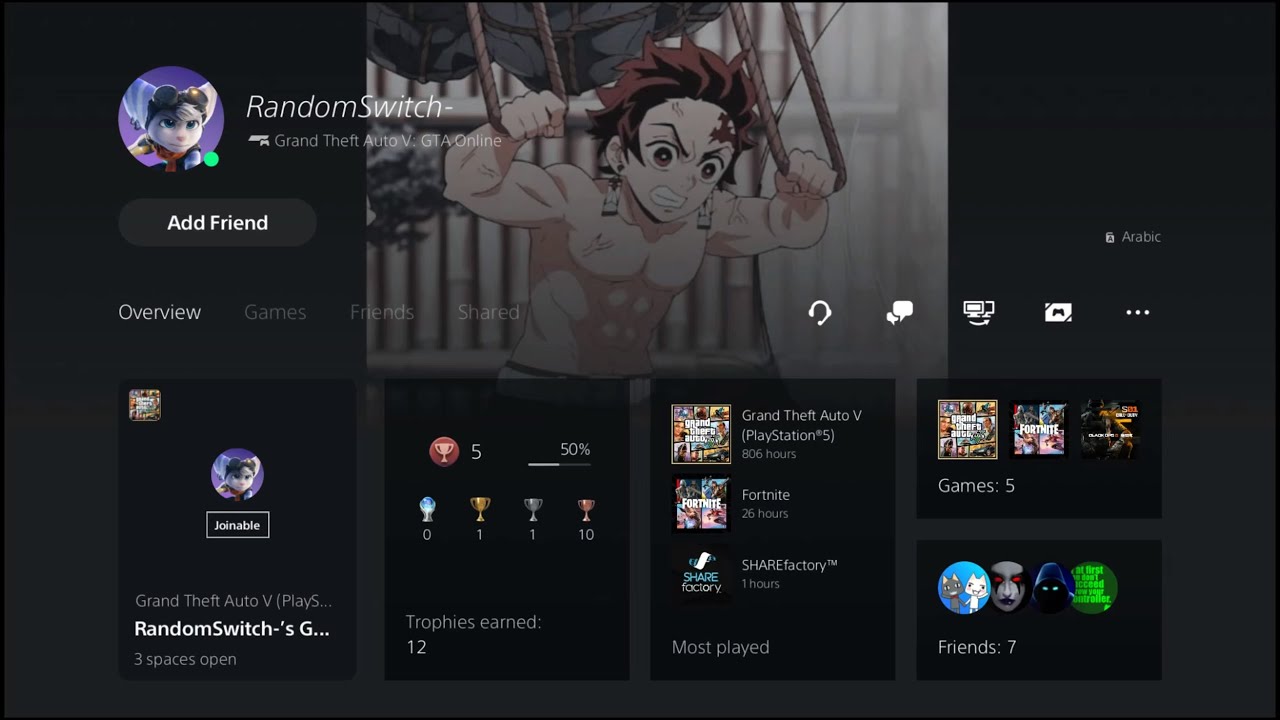Viewport: 1280px width, 720px height.
Task: Switch to the Friends tab
Action: [x=382, y=312]
